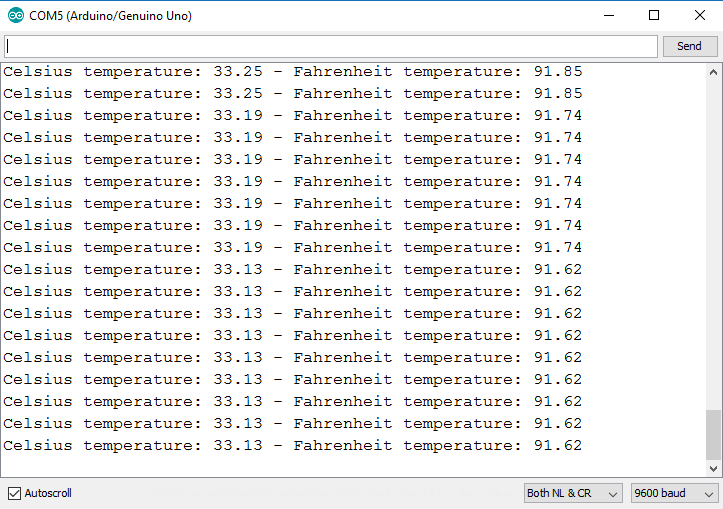The image size is (723, 509).
Task: Click the COM5 (Arduino/Genuino Uno) title text
Action: 110,15
